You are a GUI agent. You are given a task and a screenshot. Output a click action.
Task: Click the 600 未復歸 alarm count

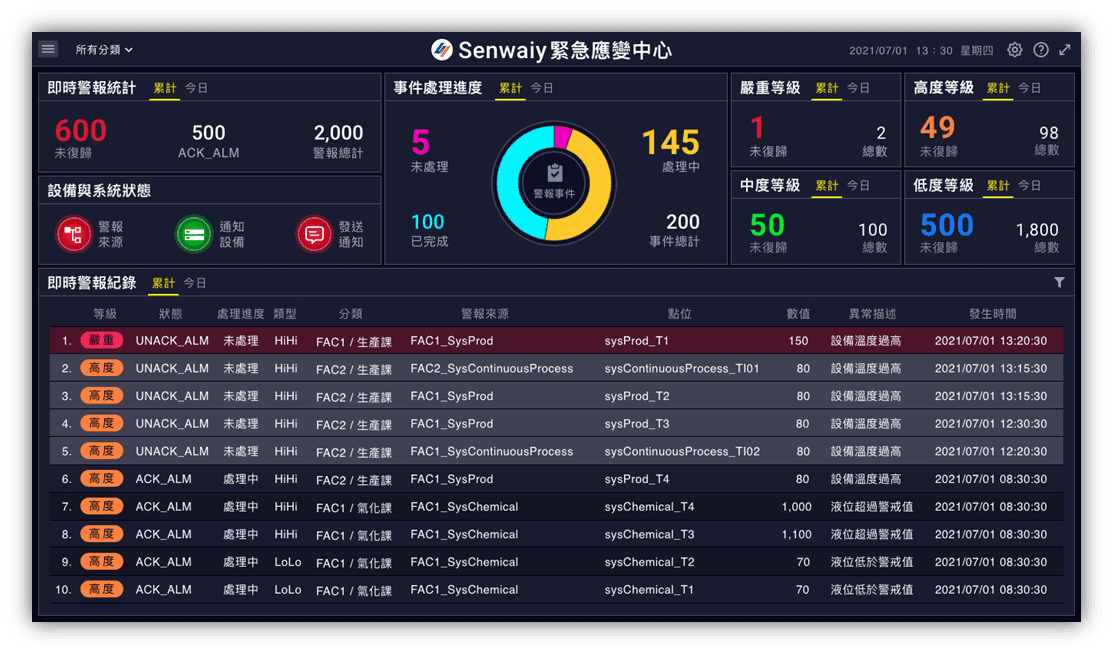point(80,131)
